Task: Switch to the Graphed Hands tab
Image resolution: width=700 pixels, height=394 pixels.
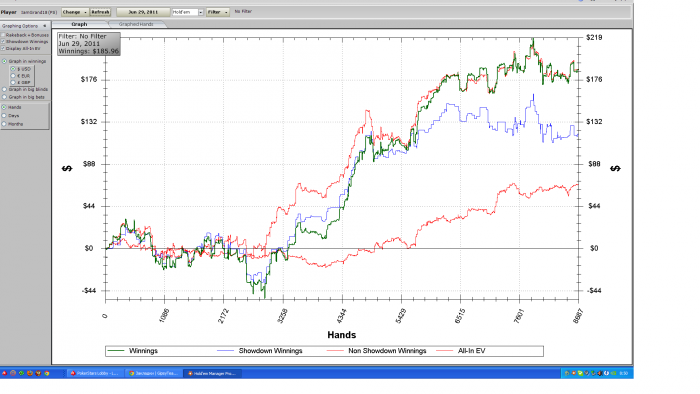Action: [136, 24]
